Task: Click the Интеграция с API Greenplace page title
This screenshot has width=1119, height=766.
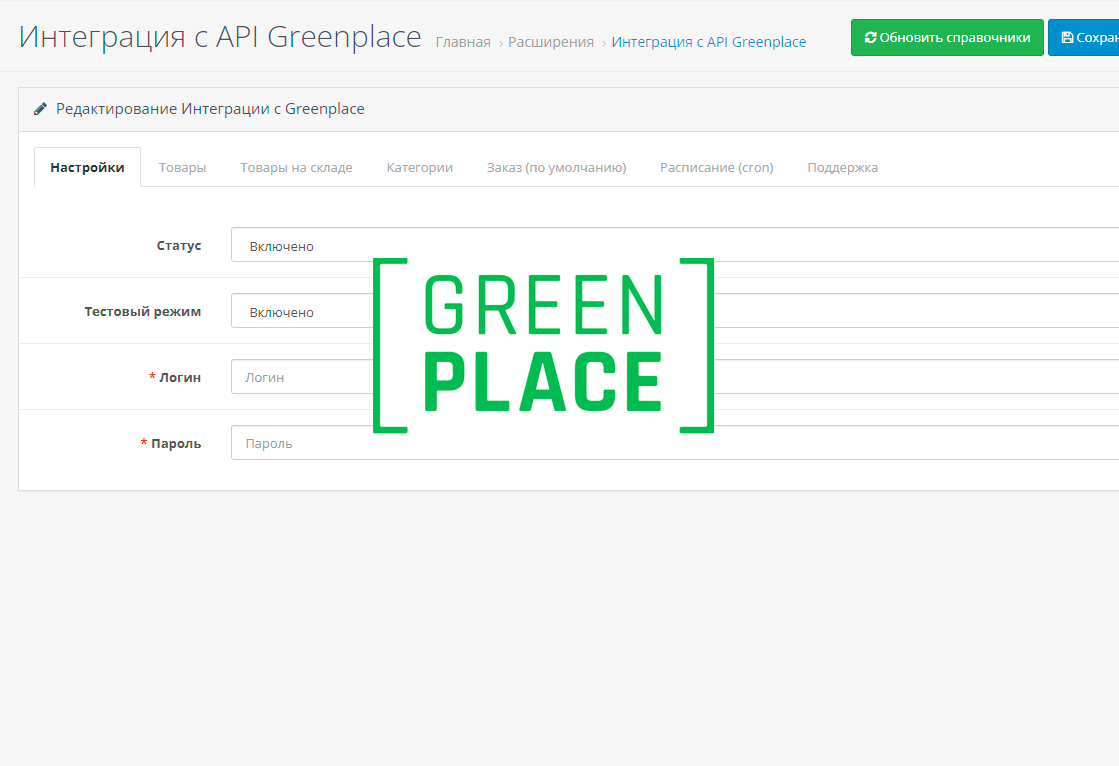Action: (220, 37)
